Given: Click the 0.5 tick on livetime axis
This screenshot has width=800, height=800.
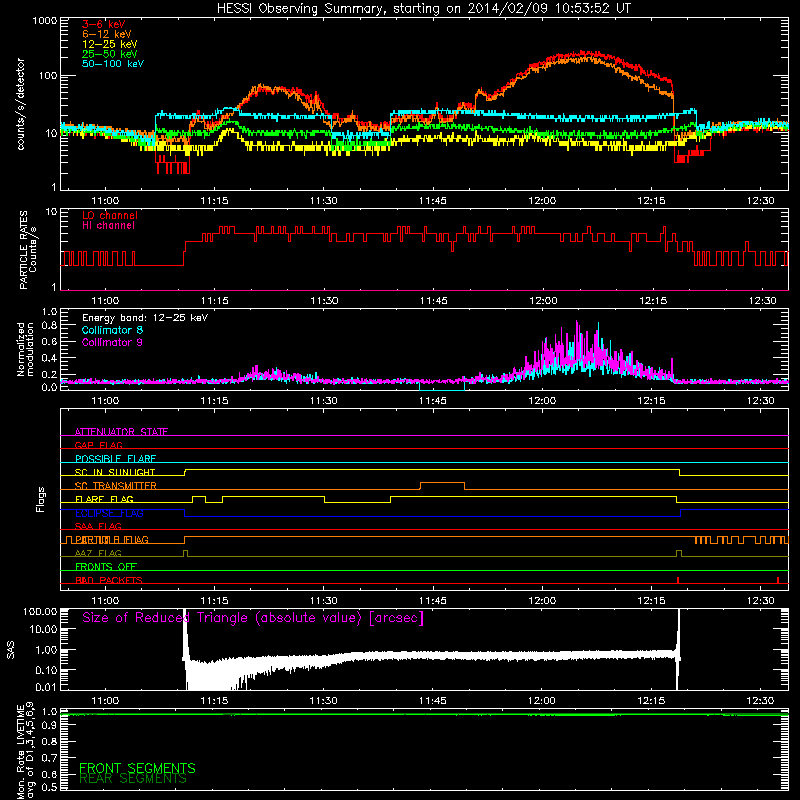Looking at the screenshot, I should tap(49, 787).
